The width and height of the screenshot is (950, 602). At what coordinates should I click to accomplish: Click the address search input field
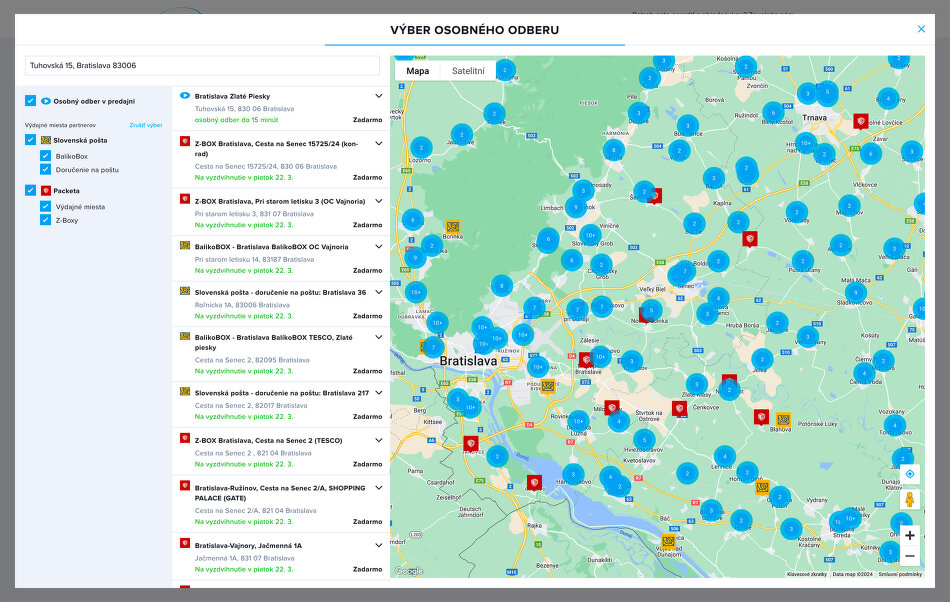pyautogui.click(x=202, y=66)
